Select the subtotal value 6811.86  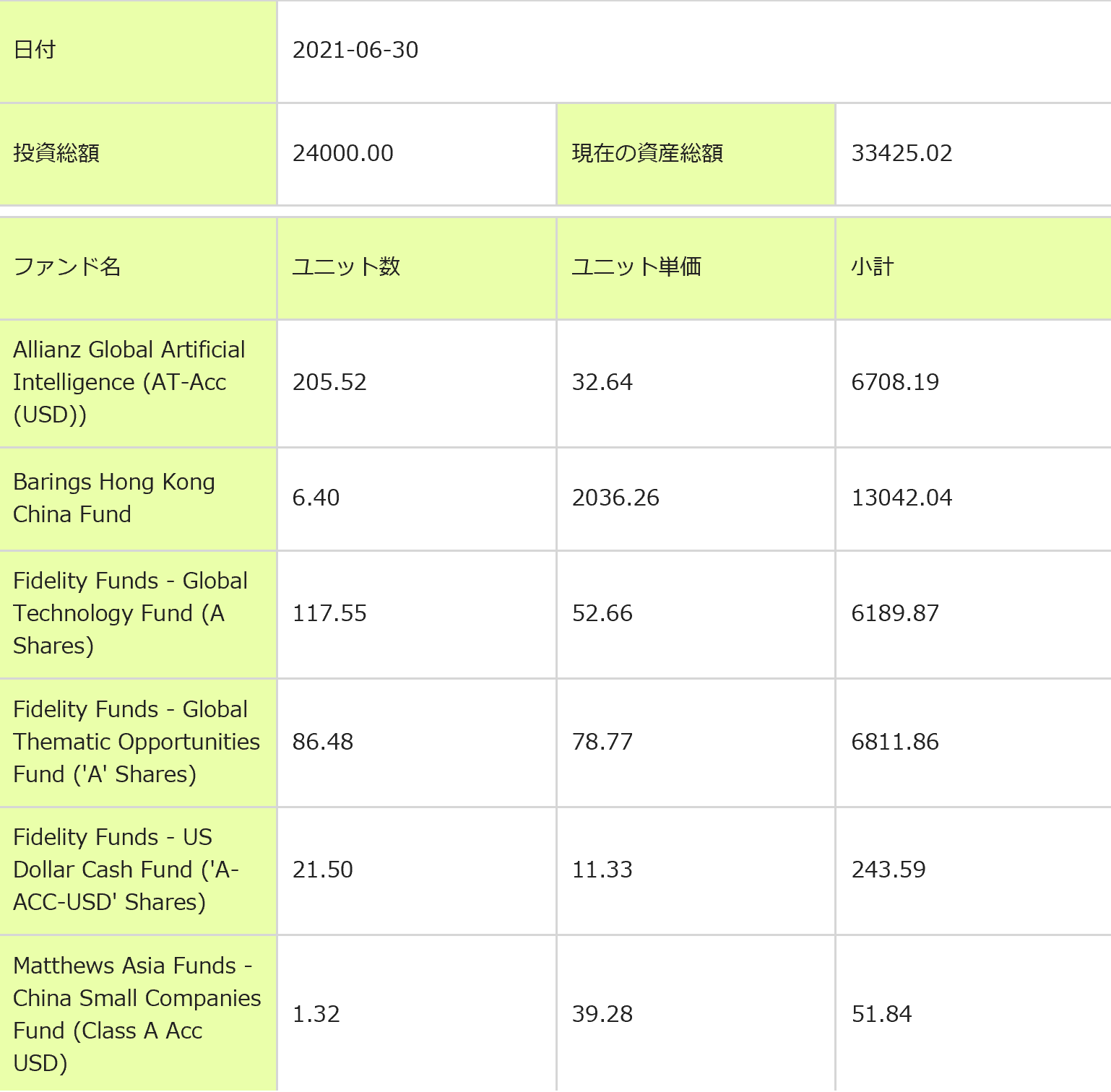point(895,742)
